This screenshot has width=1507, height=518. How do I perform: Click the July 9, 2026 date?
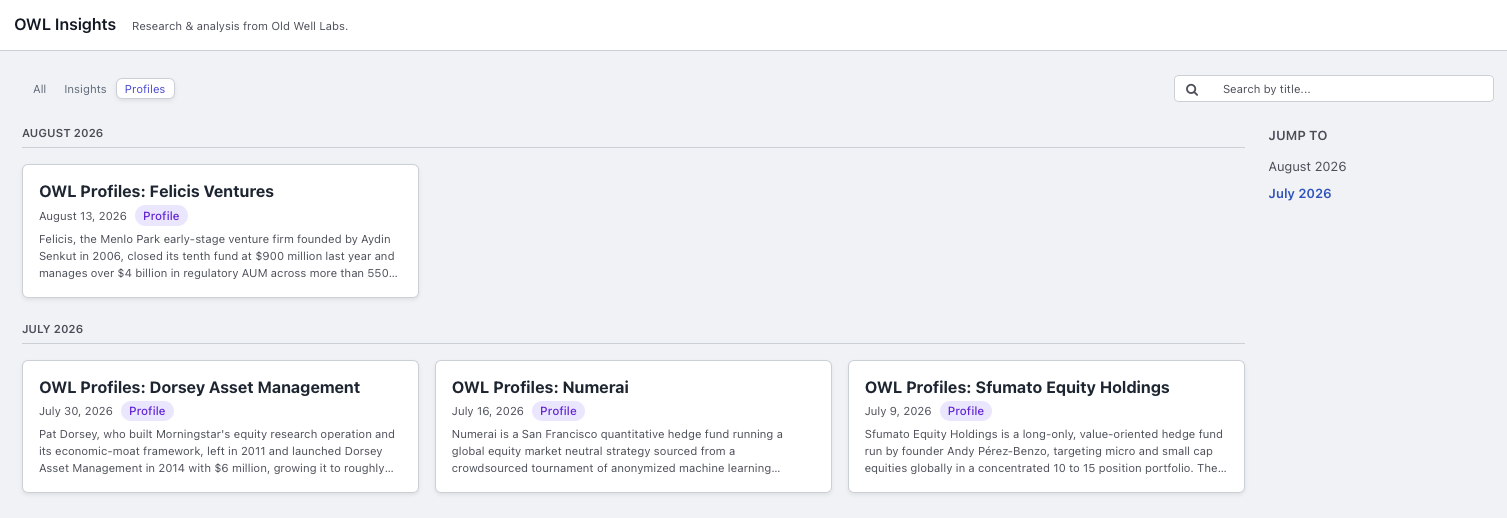[x=898, y=411]
